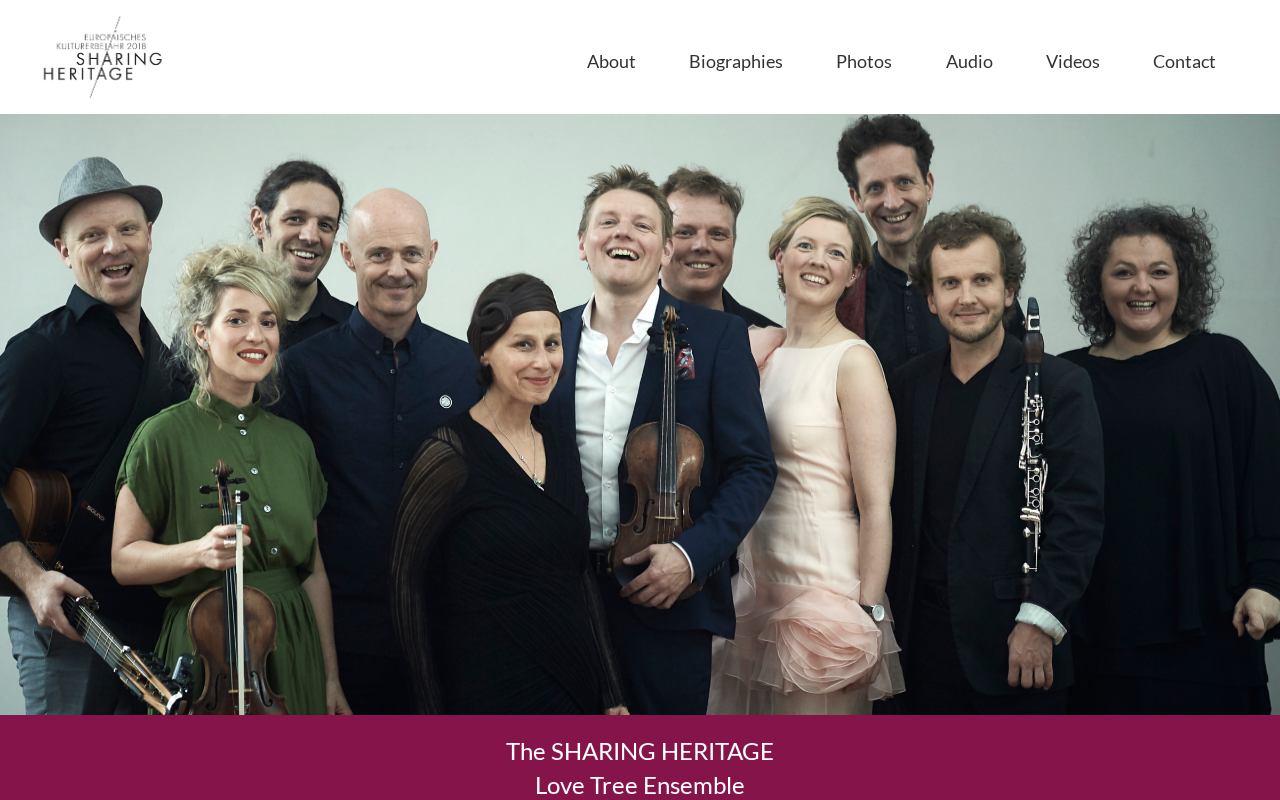Viewport: 1280px width, 800px height.
Task: Click the grey fedora hat in the photo
Action: click(x=98, y=196)
